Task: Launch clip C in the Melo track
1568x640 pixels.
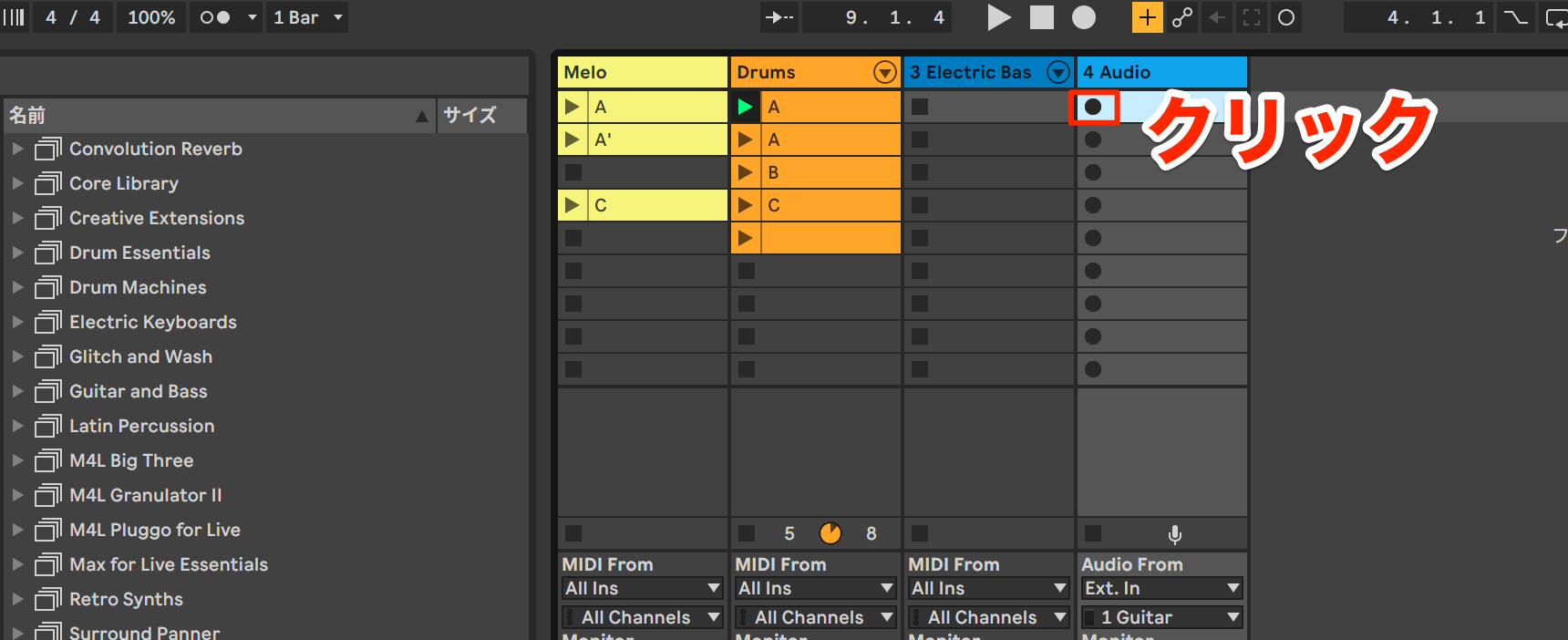Action: coord(572,205)
